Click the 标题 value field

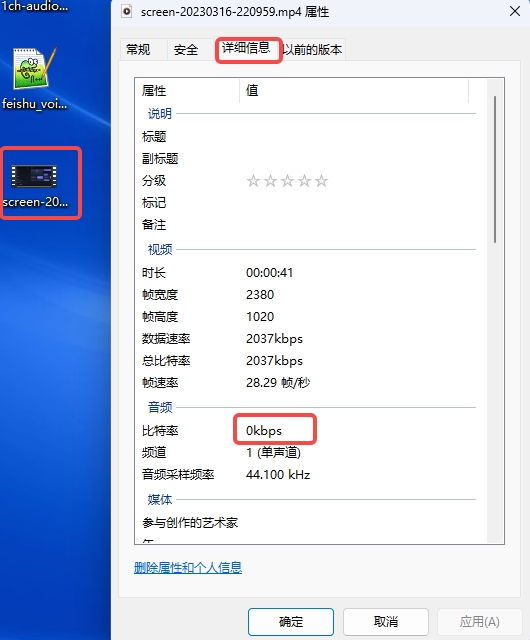355,136
